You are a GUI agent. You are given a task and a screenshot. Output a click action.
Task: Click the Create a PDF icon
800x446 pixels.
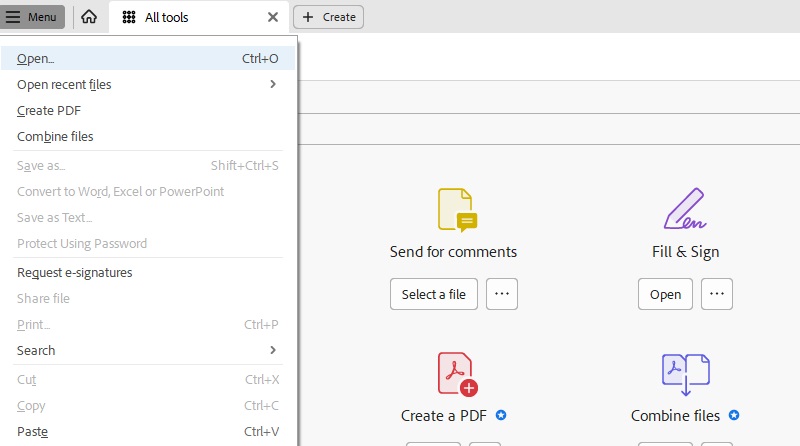tap(457, 374)
